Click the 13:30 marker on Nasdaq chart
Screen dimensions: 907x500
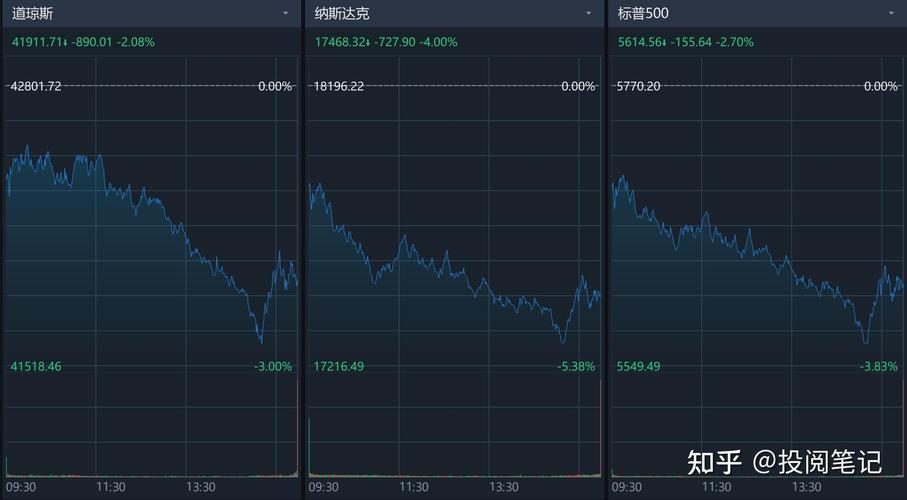pos(505,487)
